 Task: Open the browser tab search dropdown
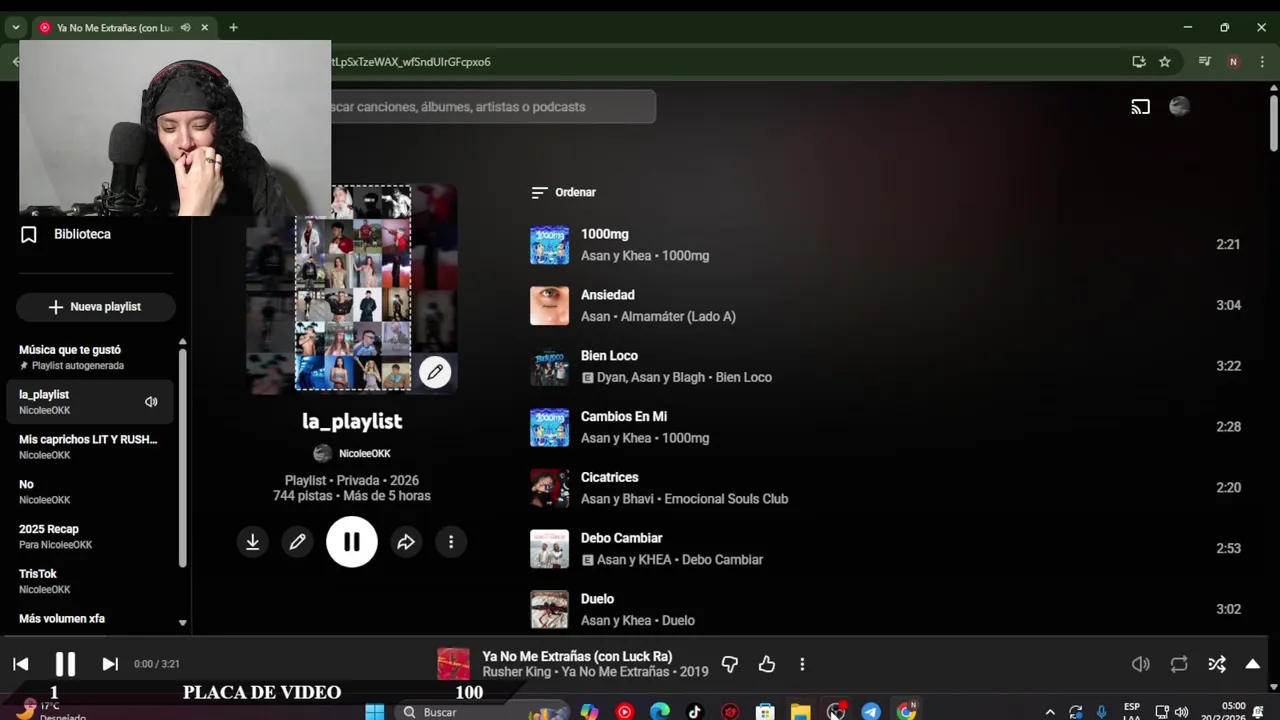(15, 28)
